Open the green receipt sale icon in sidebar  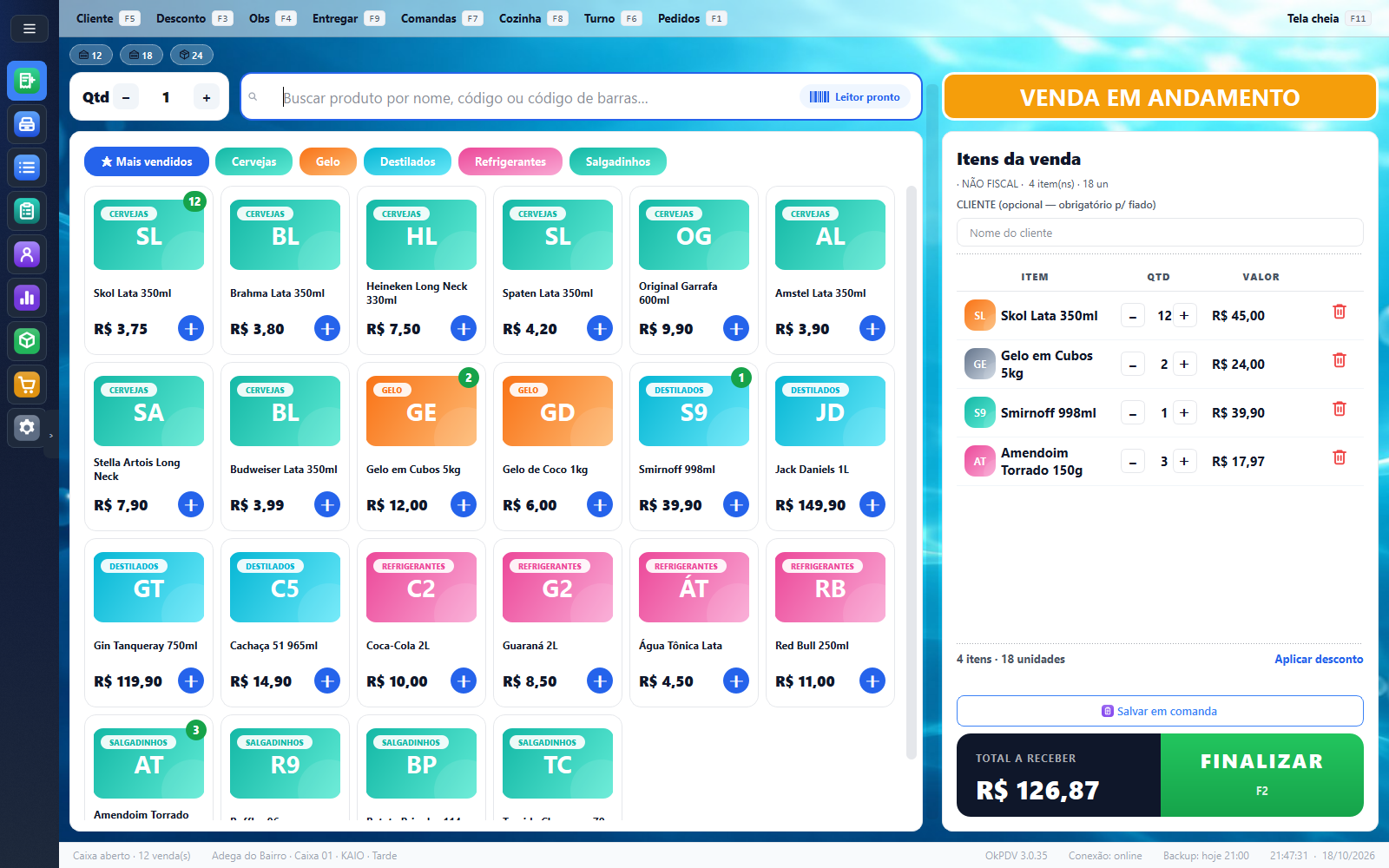point(27,81)
